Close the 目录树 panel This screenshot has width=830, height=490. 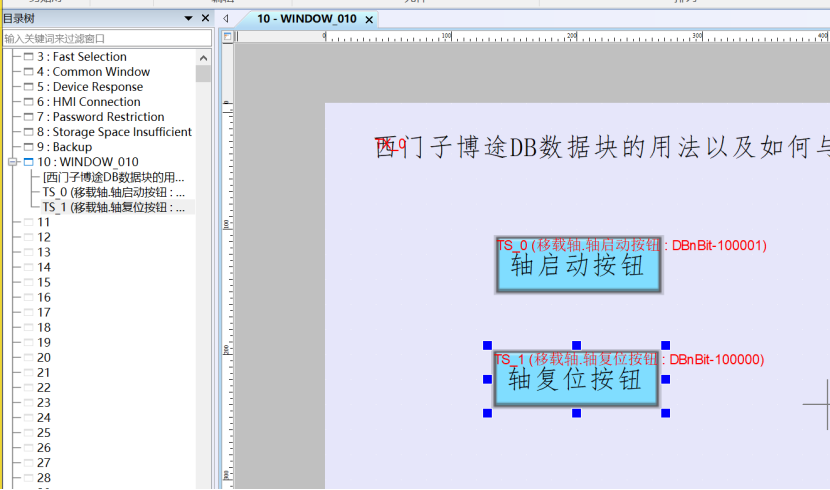pos(205,18)
